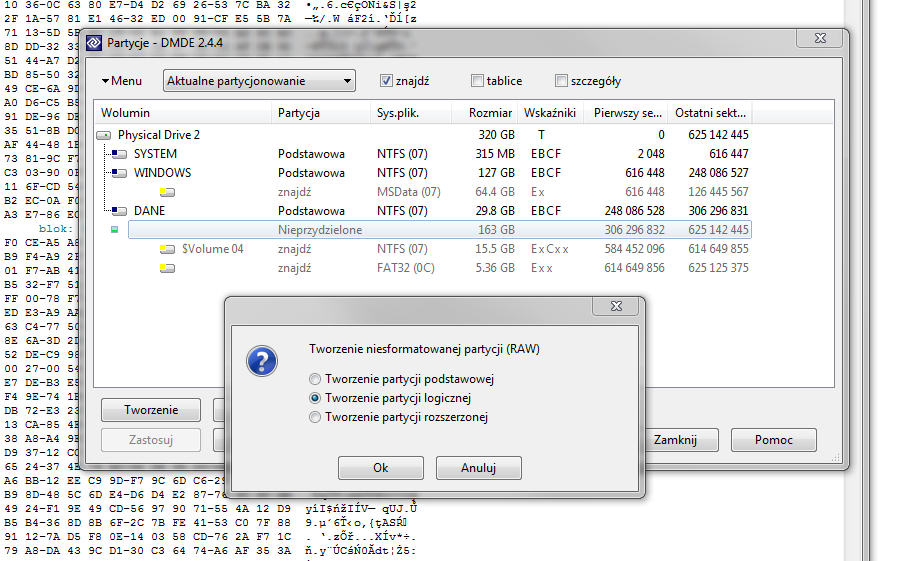Enable the 'szczegóły' checkbox
Viewport: 919px width, 561px height.
pyautogui.click(x=561, y=81)
